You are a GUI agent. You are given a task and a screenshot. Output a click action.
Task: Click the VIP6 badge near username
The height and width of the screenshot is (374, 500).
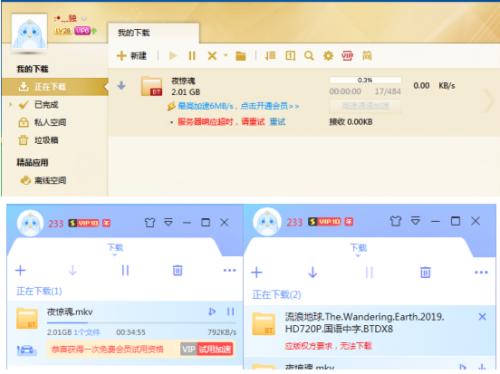82,30
